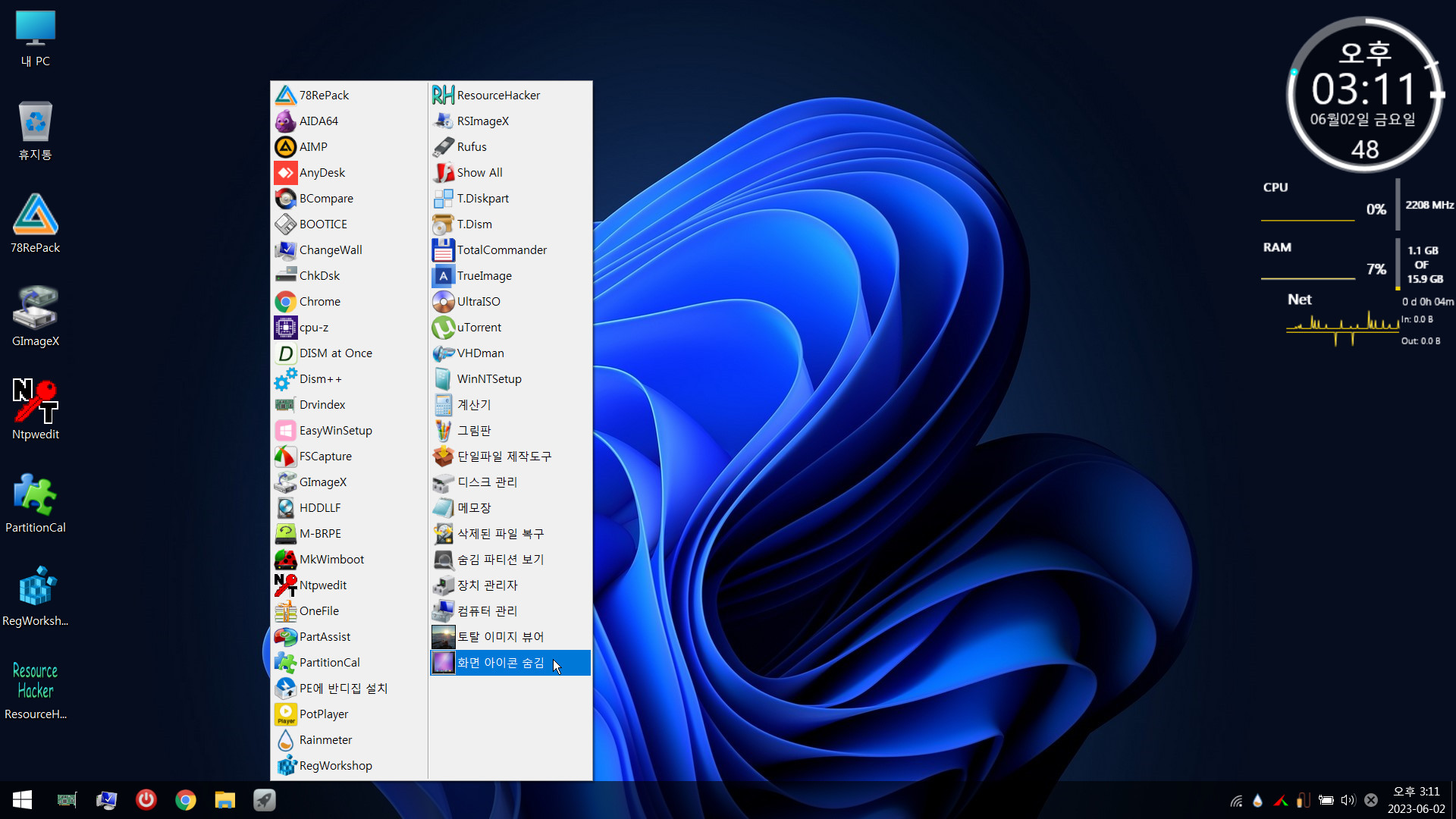Click the rocket launcher taskbar icon

265,800
